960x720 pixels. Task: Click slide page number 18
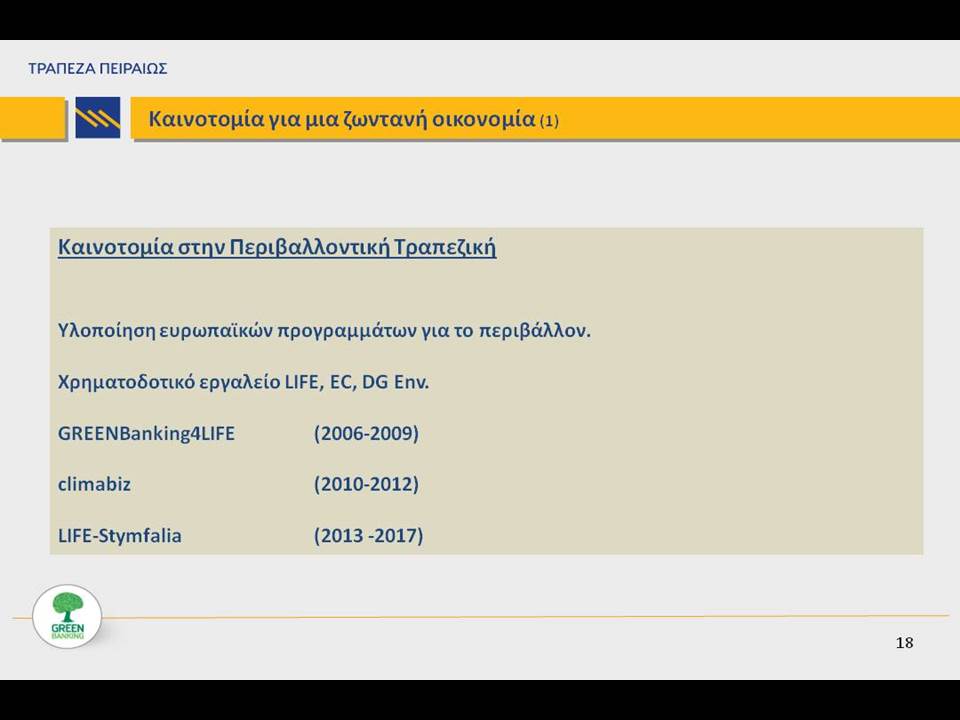tap(904, 643)
